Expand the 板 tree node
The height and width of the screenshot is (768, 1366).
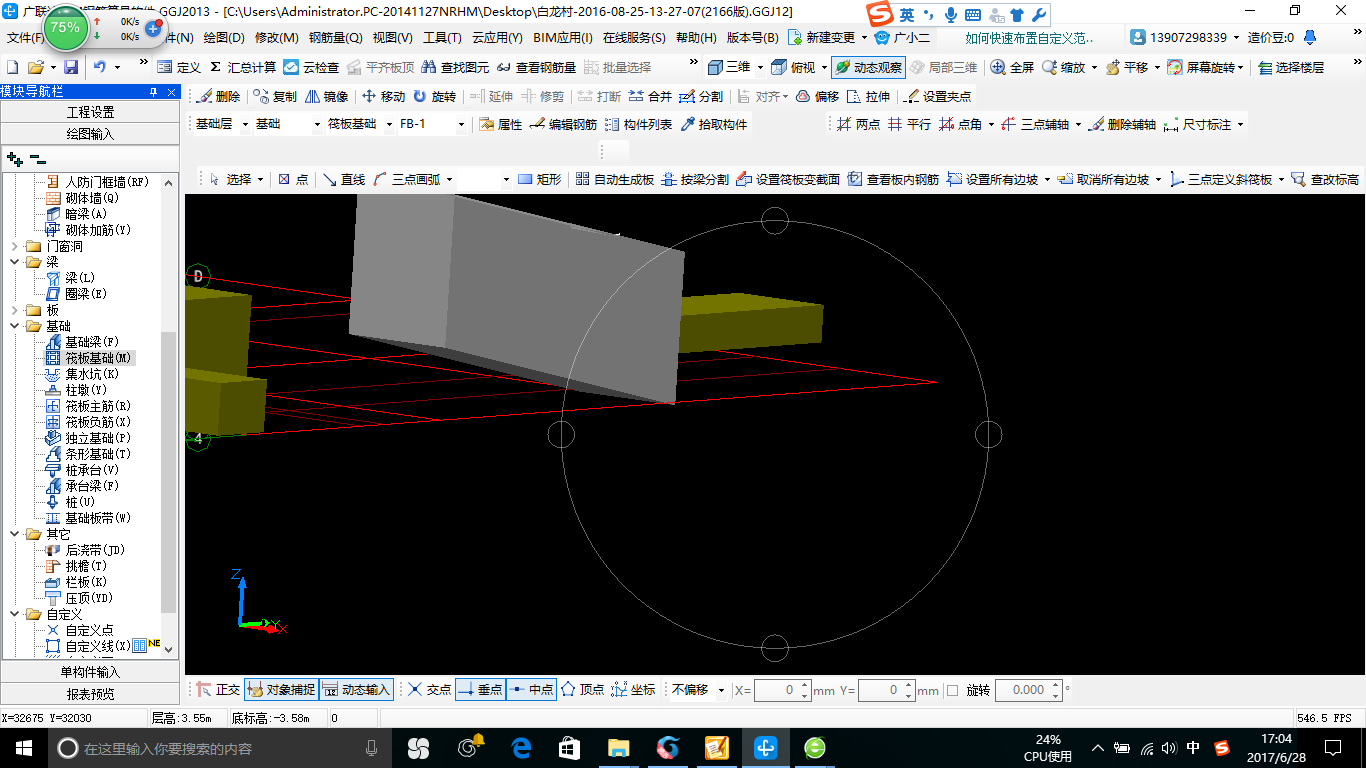pos(14,310)
